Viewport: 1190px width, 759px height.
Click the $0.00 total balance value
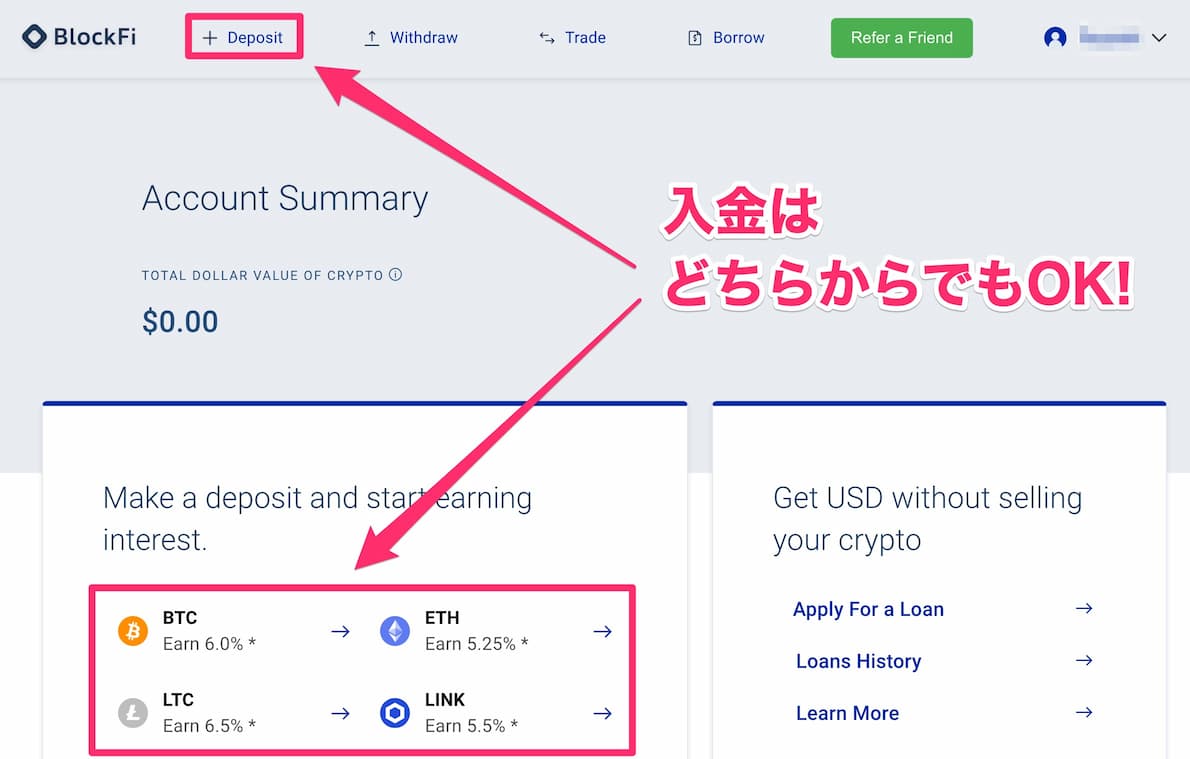[x=180, y=322]
